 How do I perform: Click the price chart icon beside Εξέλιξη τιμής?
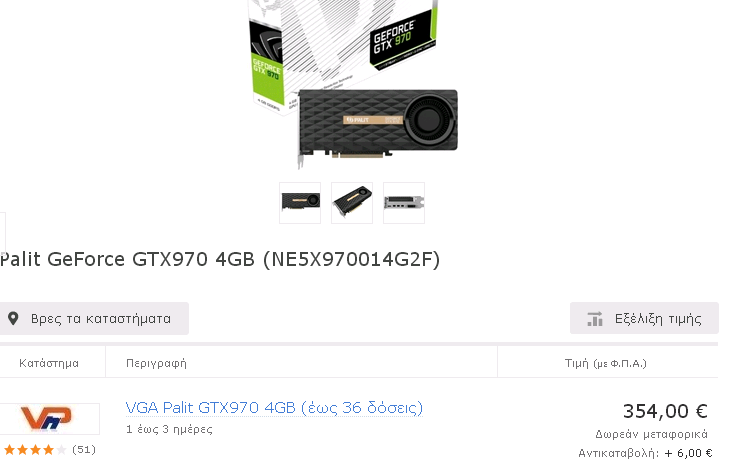(x=595, y=319)
